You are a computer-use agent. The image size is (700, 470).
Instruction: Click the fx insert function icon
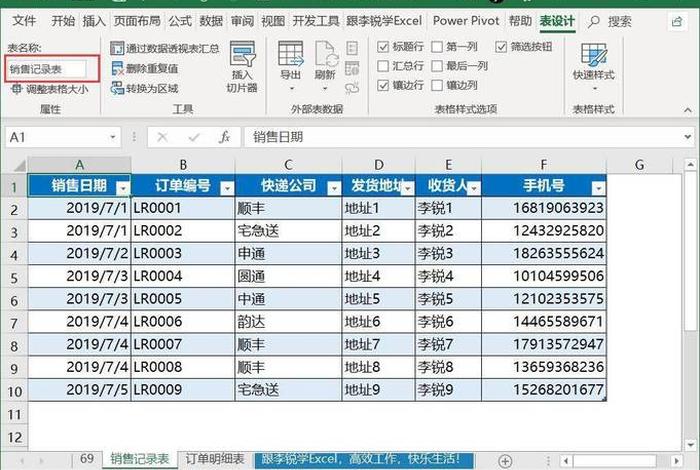coord(225,137)
